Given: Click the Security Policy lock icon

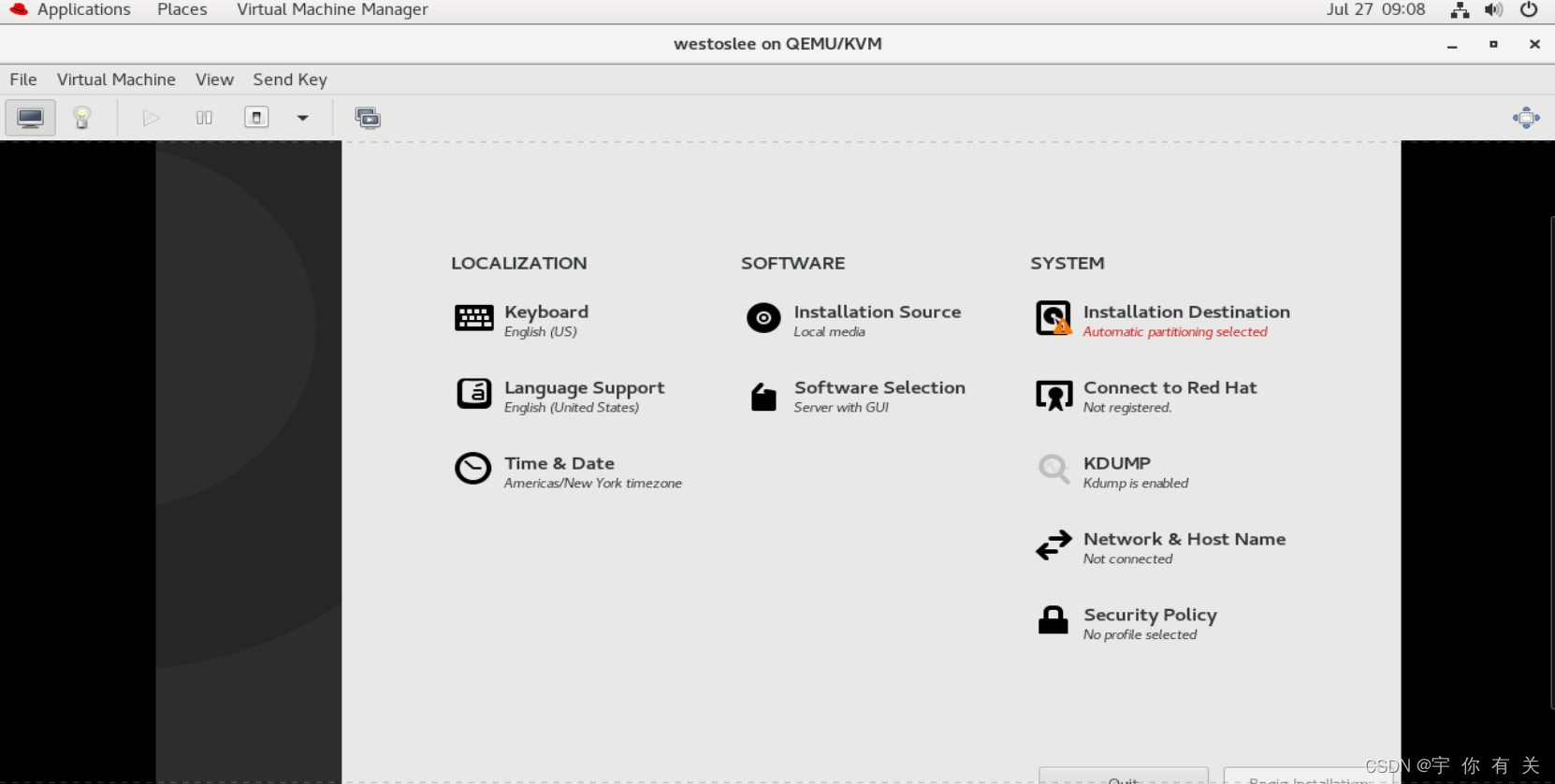Looking at the screenshot, I should pyautogui.click(x=1054, y=620).
